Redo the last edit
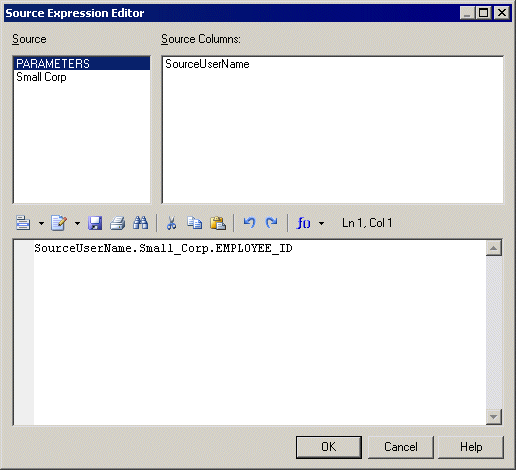The height and width of the screenshot is (470, 516). point(272,223)
